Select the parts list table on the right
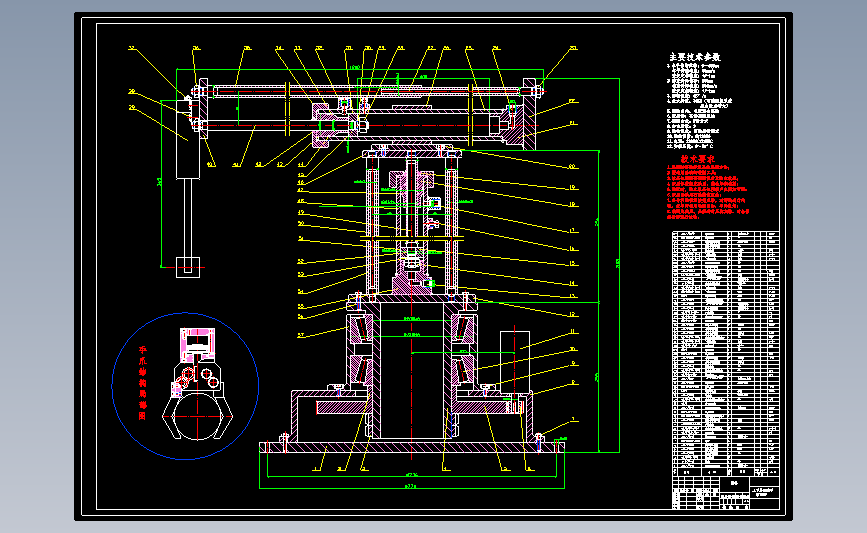 (725, 353)
